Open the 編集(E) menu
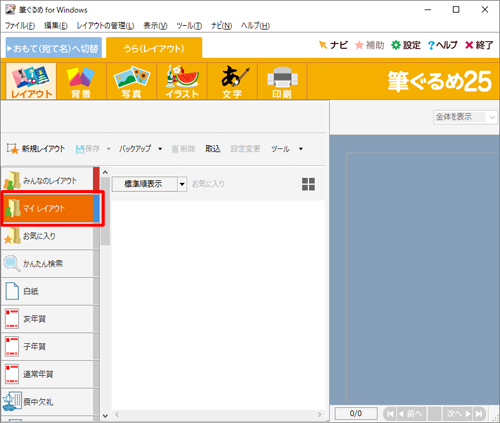This screenshot has height=423, width=500. [x=56, y=25]
